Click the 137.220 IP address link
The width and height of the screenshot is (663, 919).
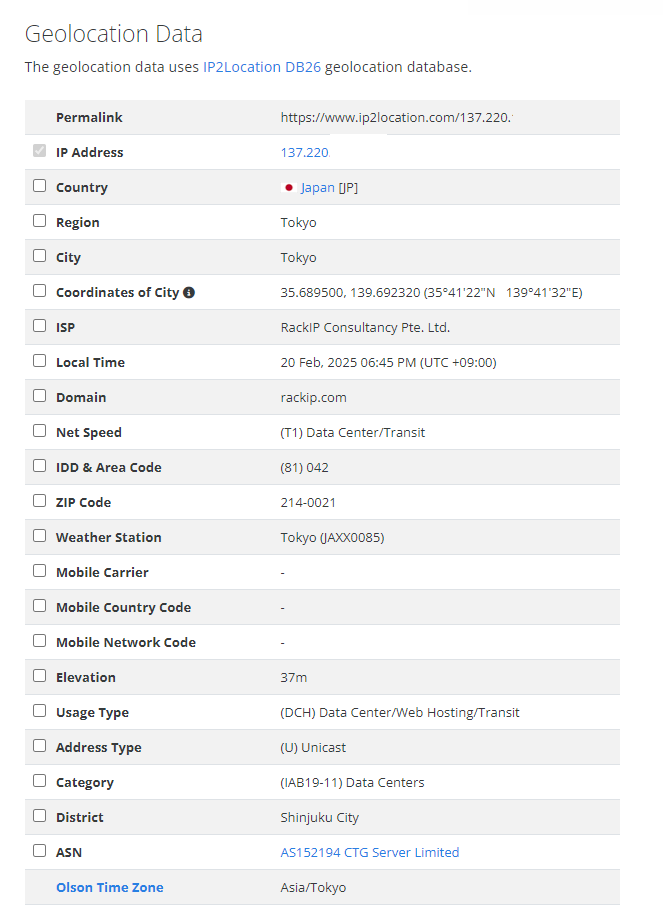pos(305,152)
